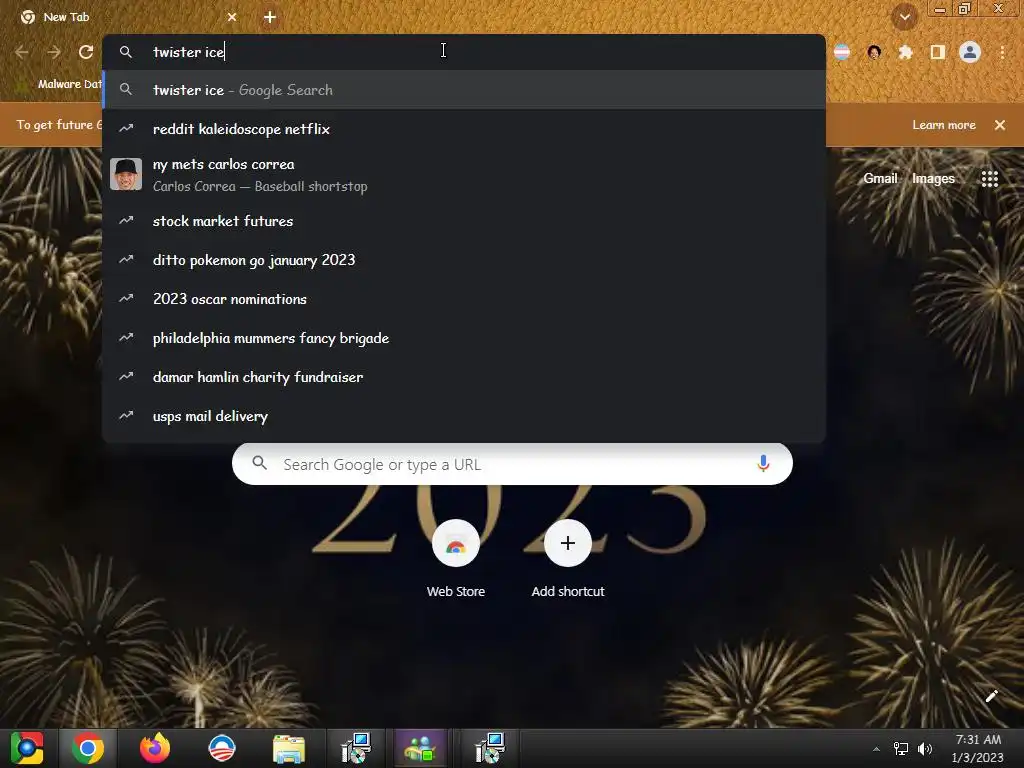The image size is (1024, 768).
Task: Launch Firefox from the taskbar
Action: click(155, 748)
